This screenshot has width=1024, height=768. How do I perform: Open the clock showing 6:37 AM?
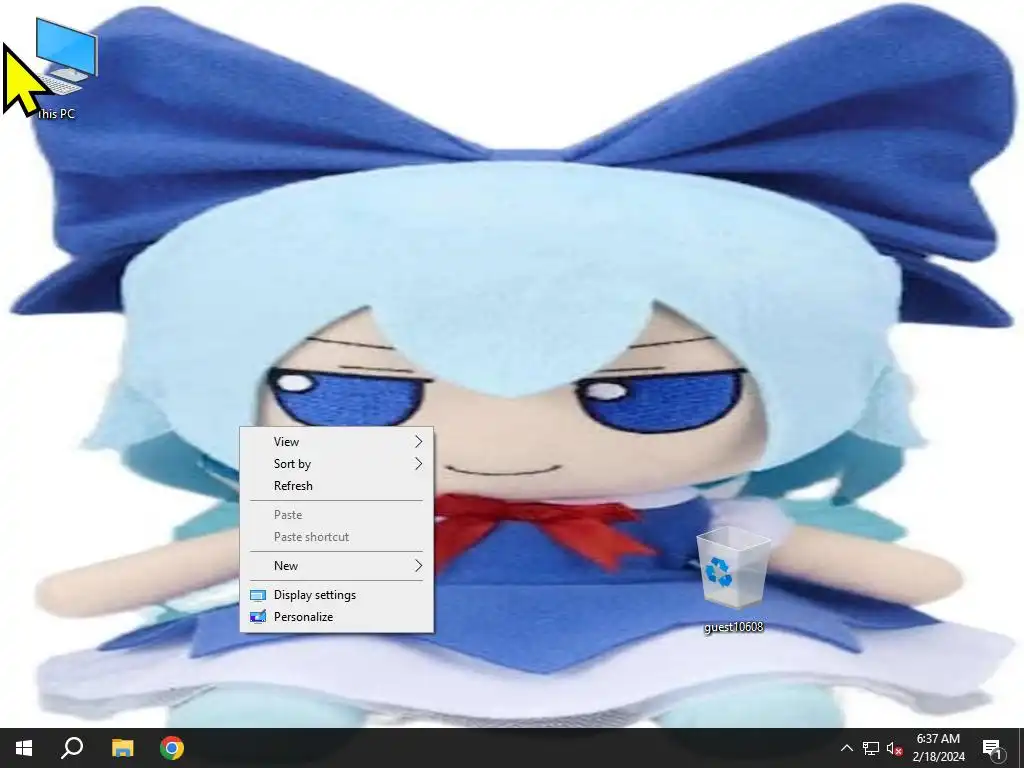(x=938, y=748)
